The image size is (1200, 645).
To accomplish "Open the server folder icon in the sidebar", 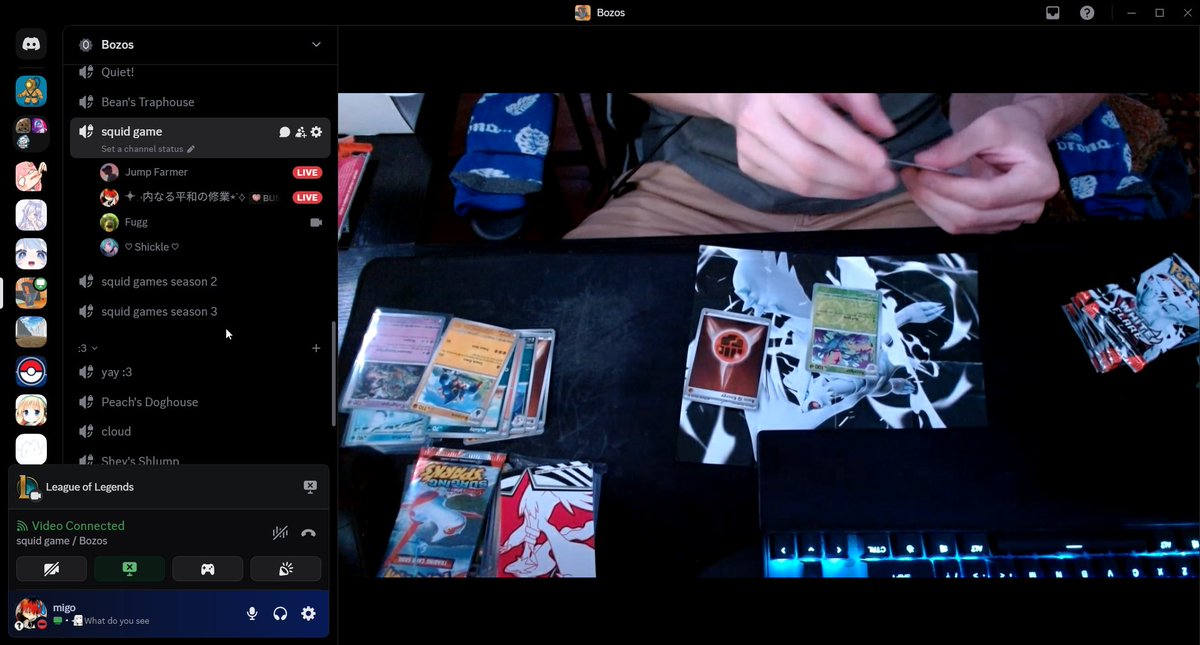I will (31, 133).
